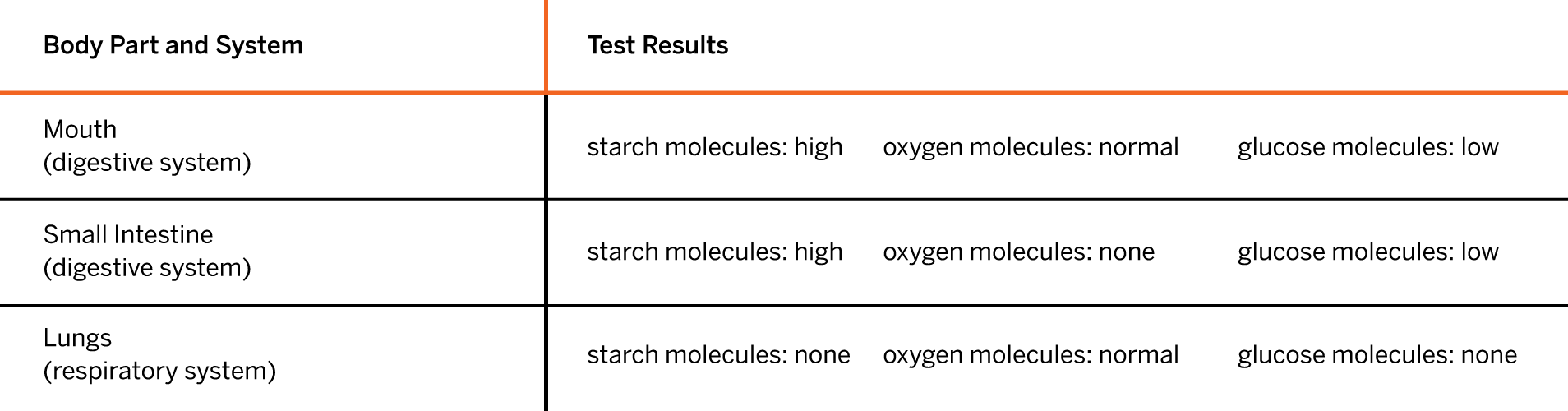
Task: Click the orange vertical divider in header row
Action: click(546, 45)
